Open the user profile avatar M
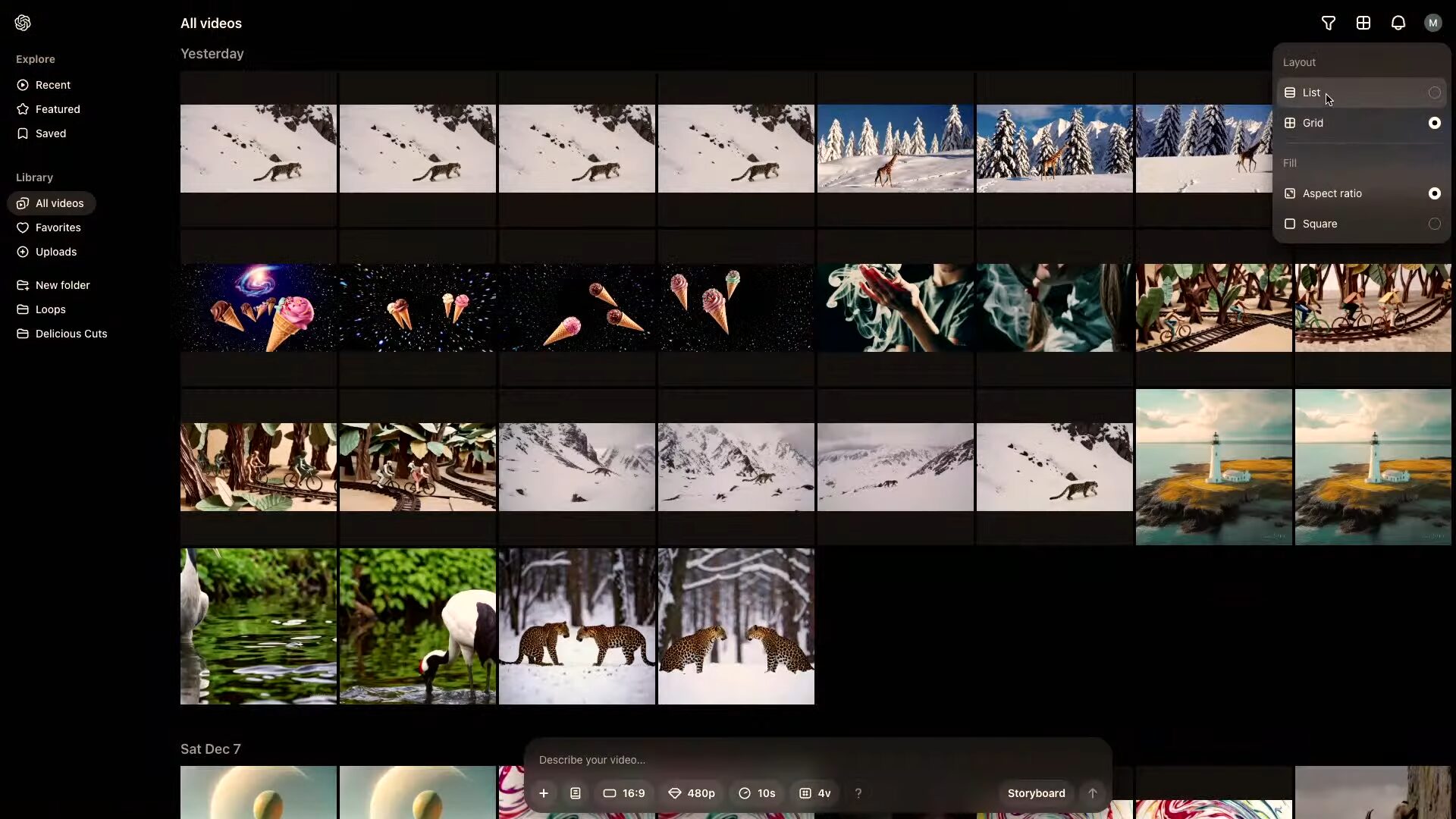Image resolution: width=1456 pixels, height=819 pixels. [x=1432, y=23]
